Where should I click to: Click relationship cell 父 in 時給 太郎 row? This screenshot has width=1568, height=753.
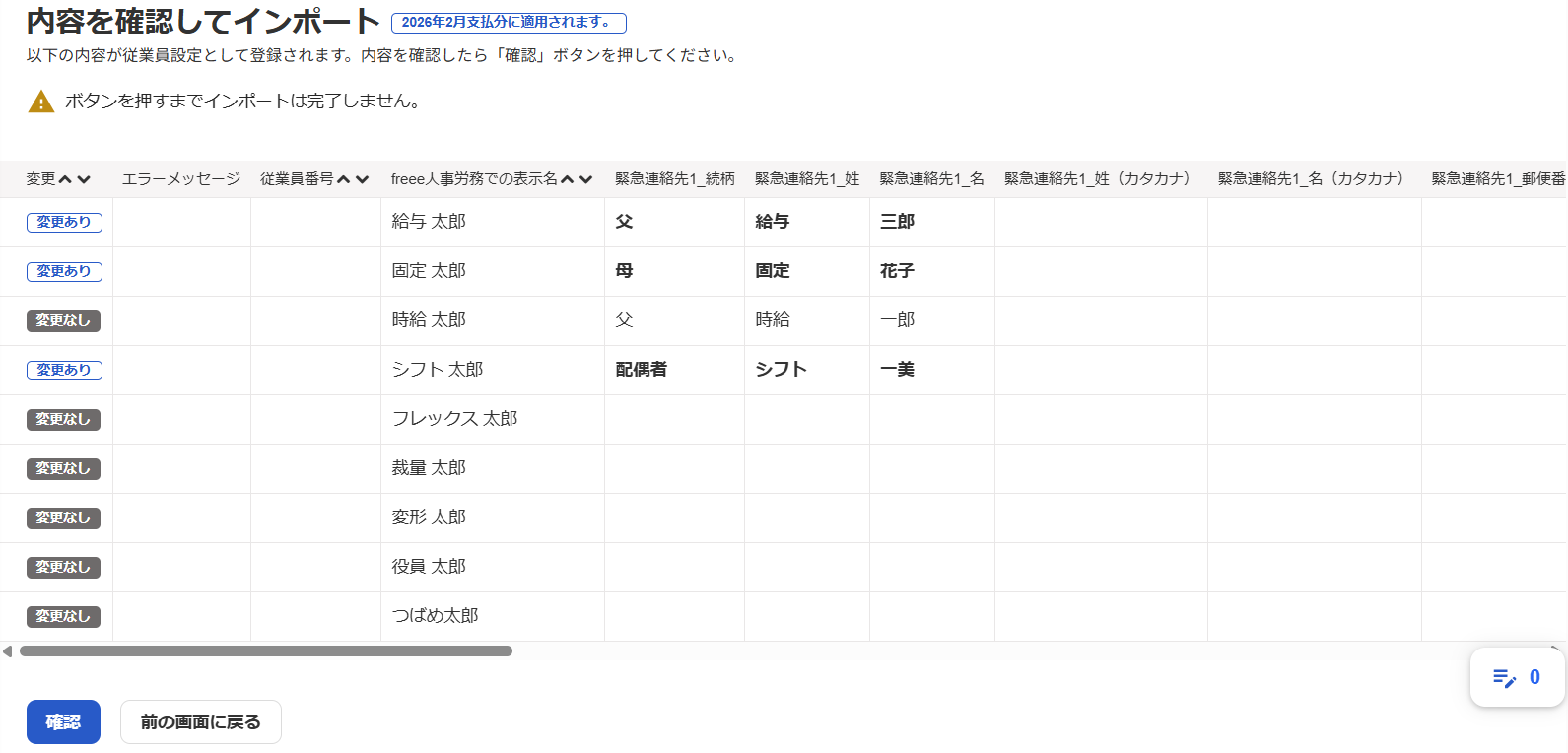click(674, 321)
